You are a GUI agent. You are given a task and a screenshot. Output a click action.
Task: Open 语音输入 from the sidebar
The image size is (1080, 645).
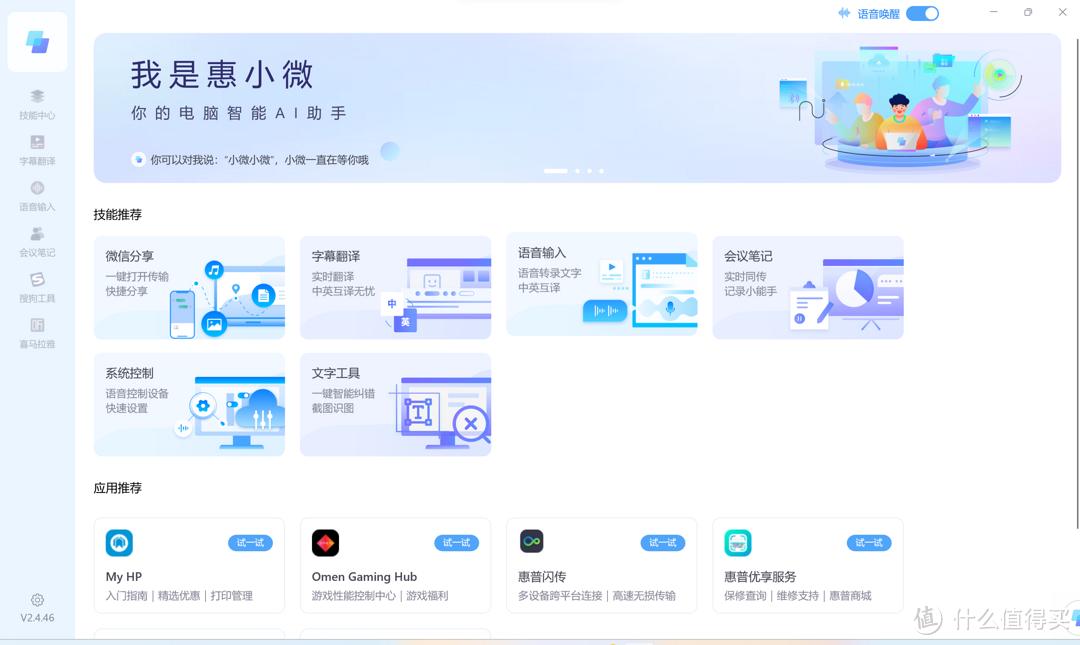click(x=37, y=196)
